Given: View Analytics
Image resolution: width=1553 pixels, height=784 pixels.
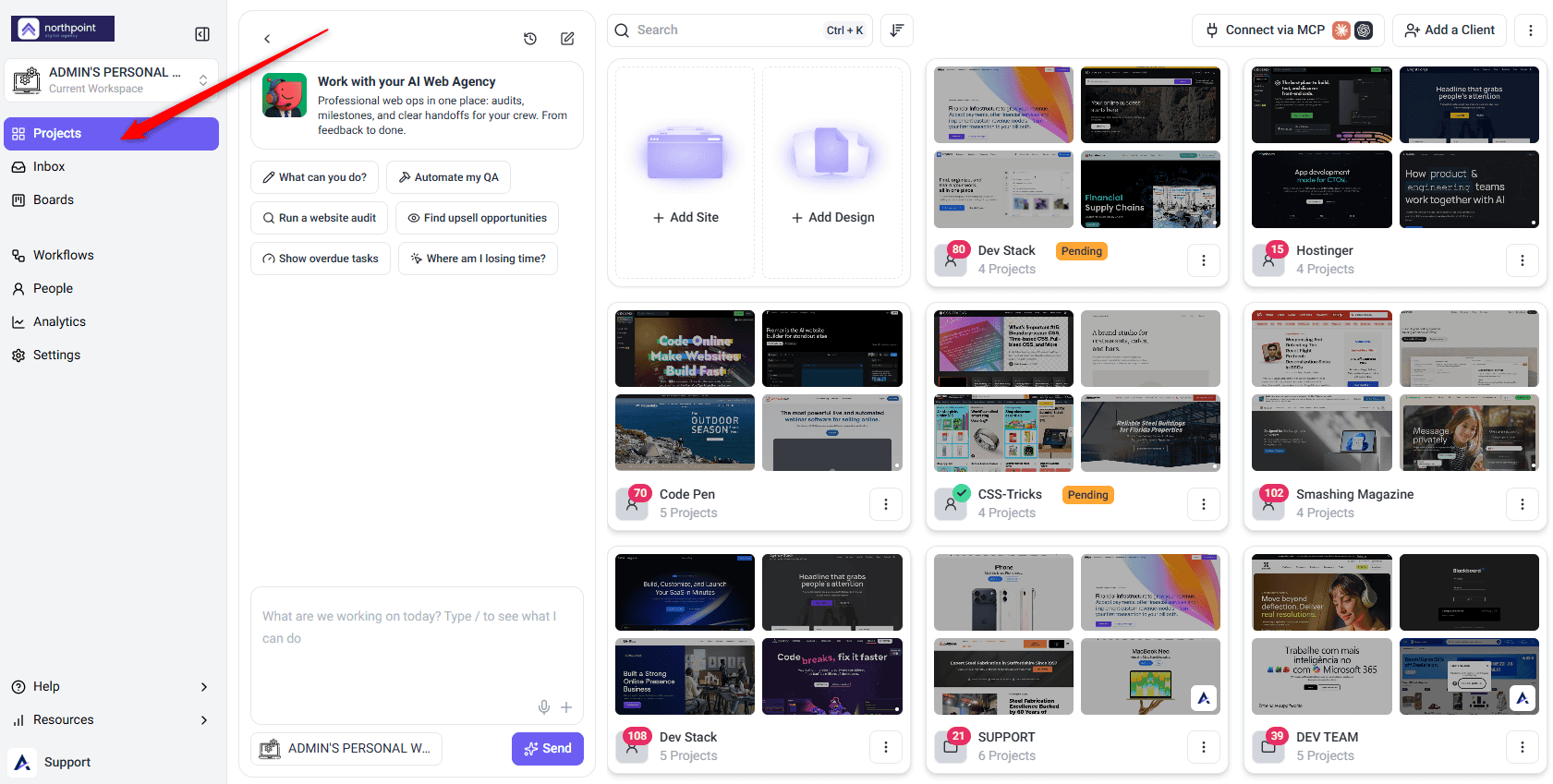Looking at the screenshot, I should (x=112, y=322).
